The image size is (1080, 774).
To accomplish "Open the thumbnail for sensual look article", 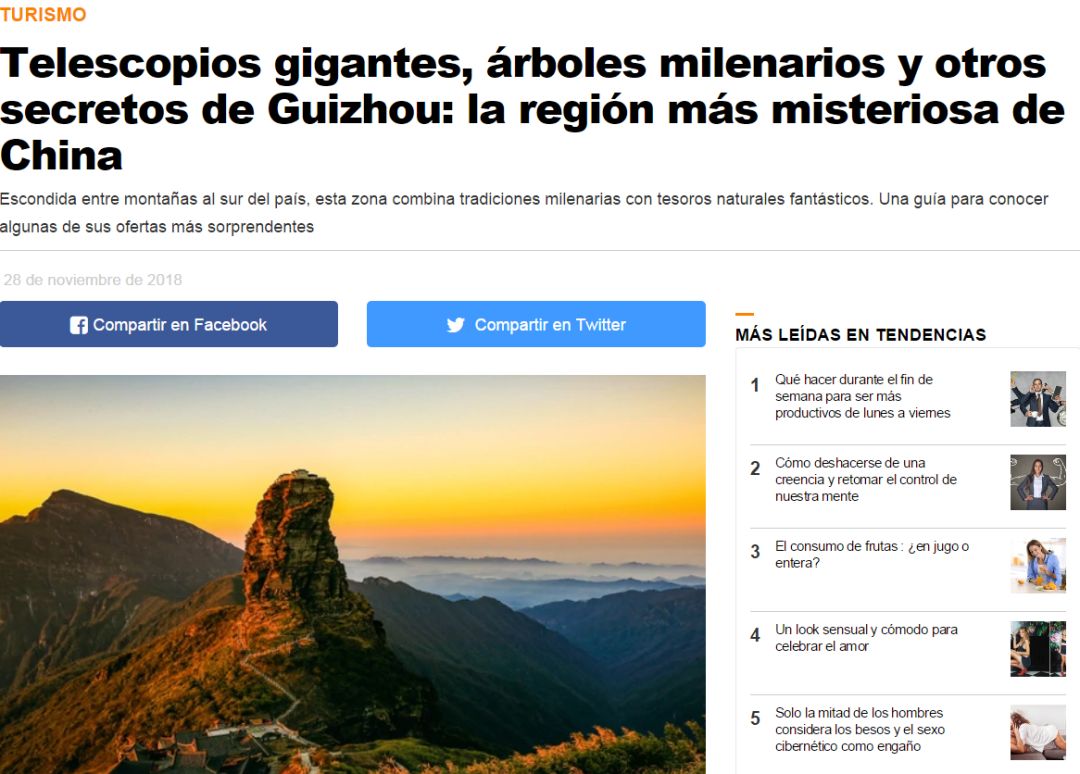I will [1037, 649].
